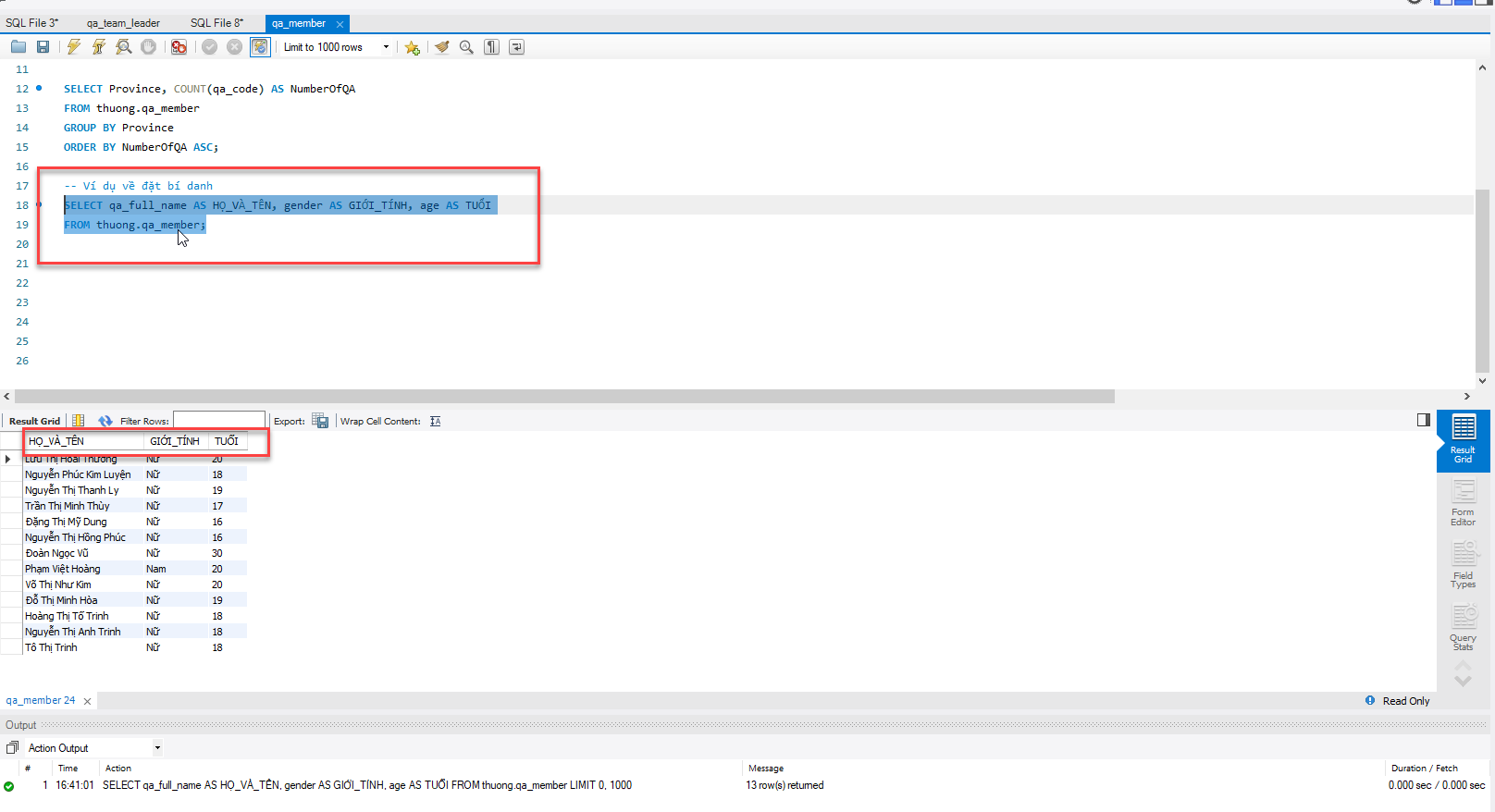Select the qa_member editor tab
This screenshot has height=812, width=1495.
299,23
